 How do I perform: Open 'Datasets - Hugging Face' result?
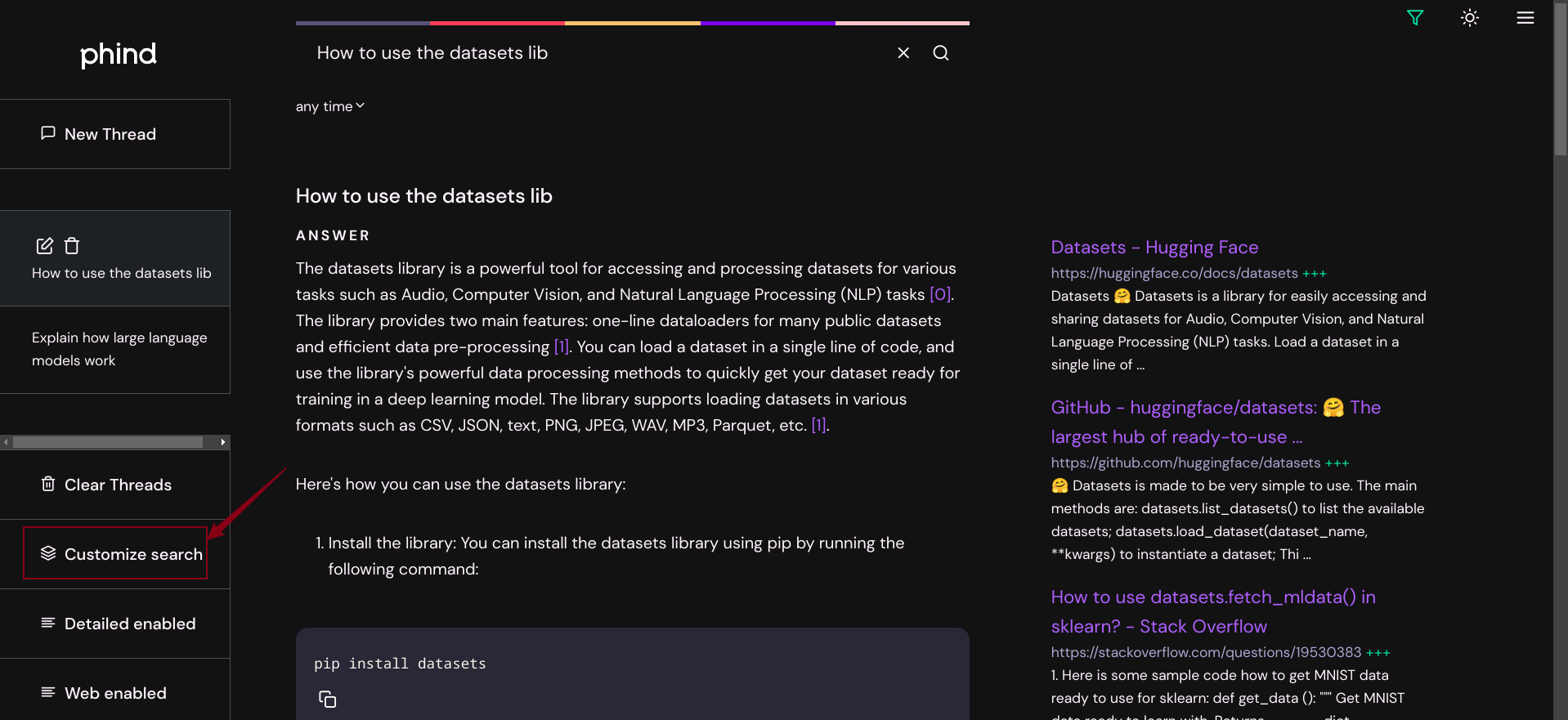point(1154,247)
